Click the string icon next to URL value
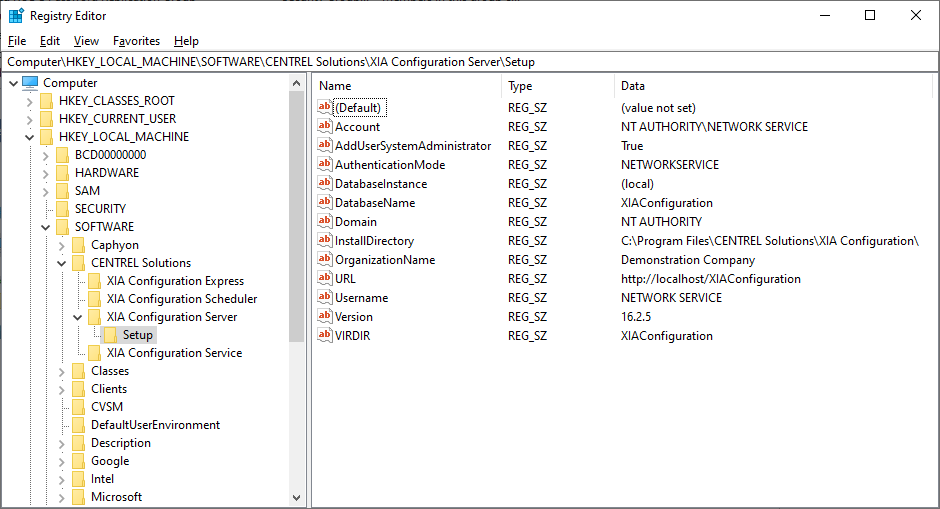 [324, 279]
